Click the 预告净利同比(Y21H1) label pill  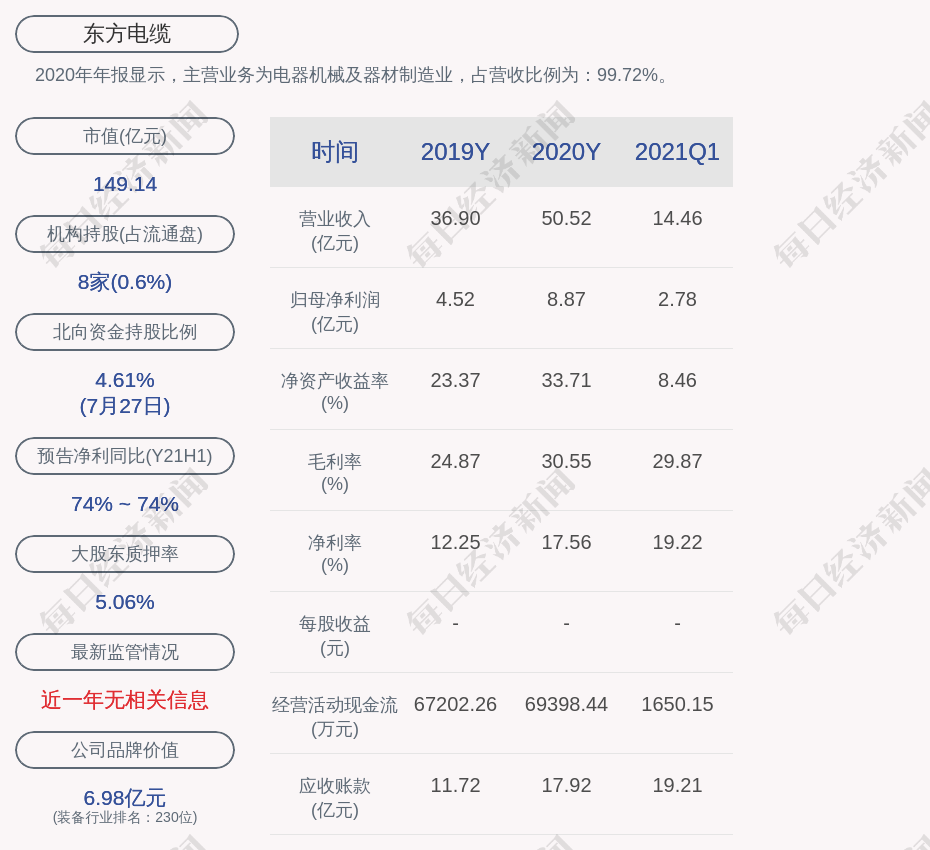point(125,456)
